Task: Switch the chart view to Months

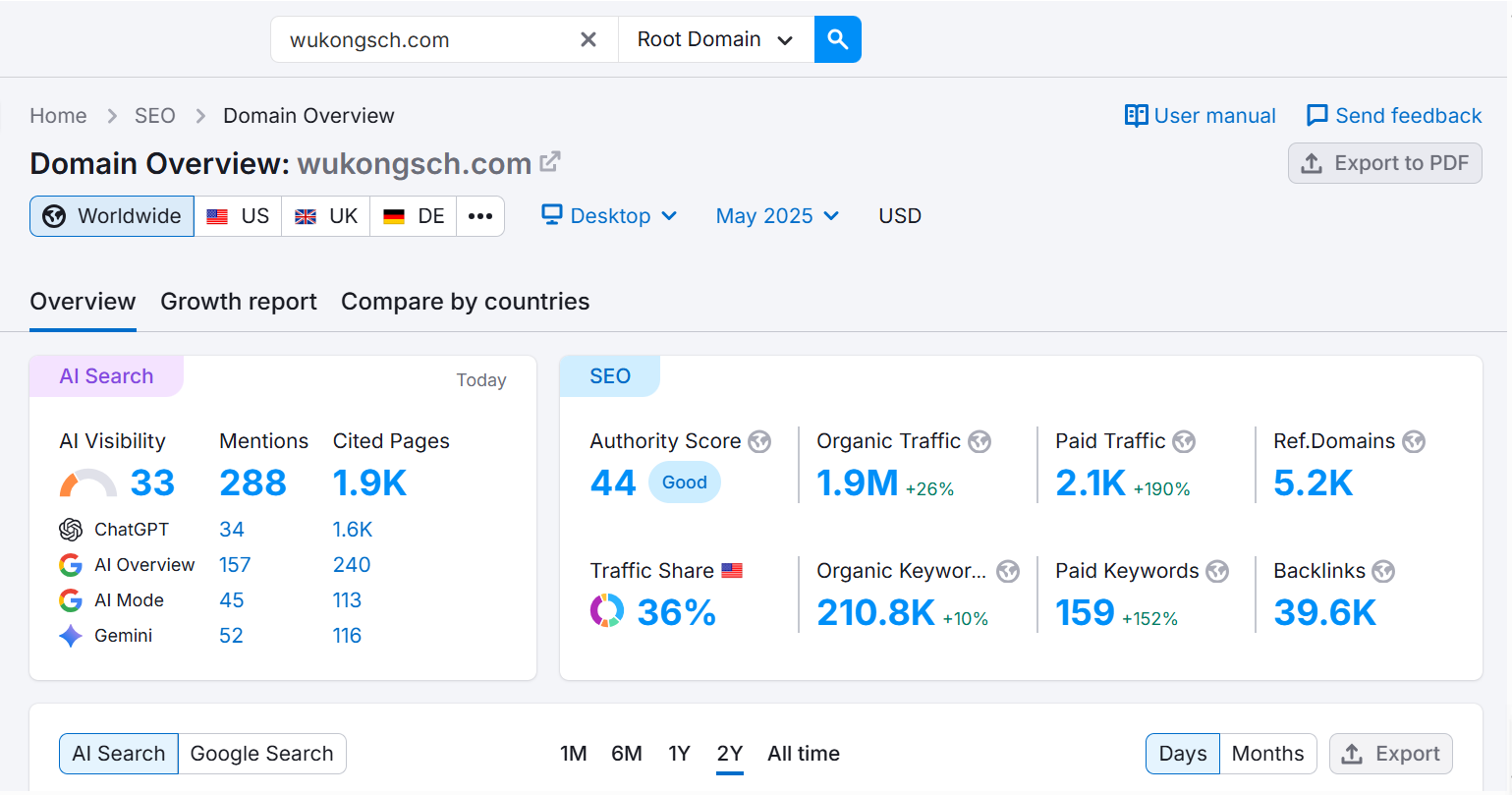Action: (x=1267, y=753)
